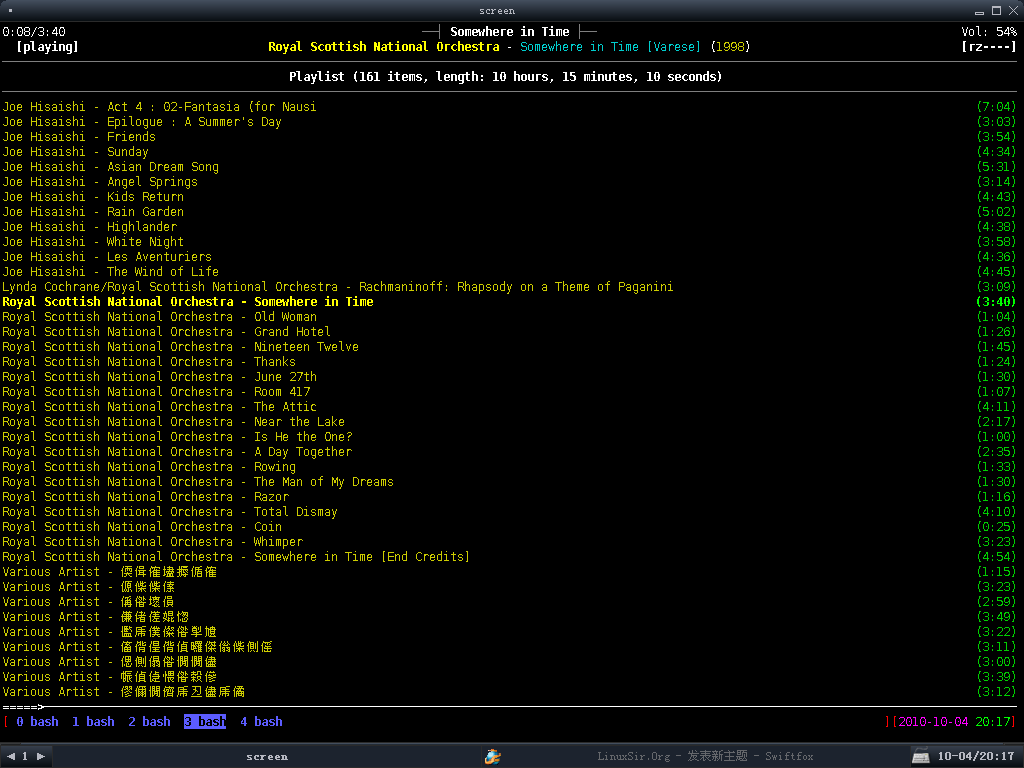Image resolution: width=1024 pixels, height=768 pixels.
Task: Select 'Joe Hisaishi - White Night' track
Action: [x=509, y=242]
